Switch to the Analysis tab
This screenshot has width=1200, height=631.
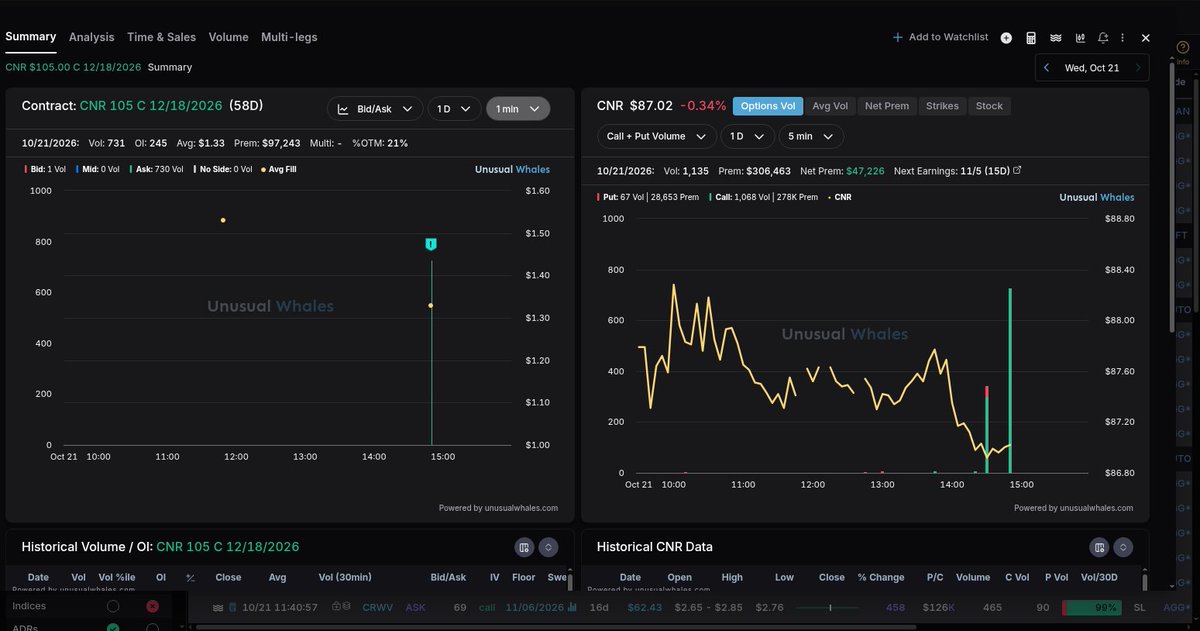coord(92,37)
